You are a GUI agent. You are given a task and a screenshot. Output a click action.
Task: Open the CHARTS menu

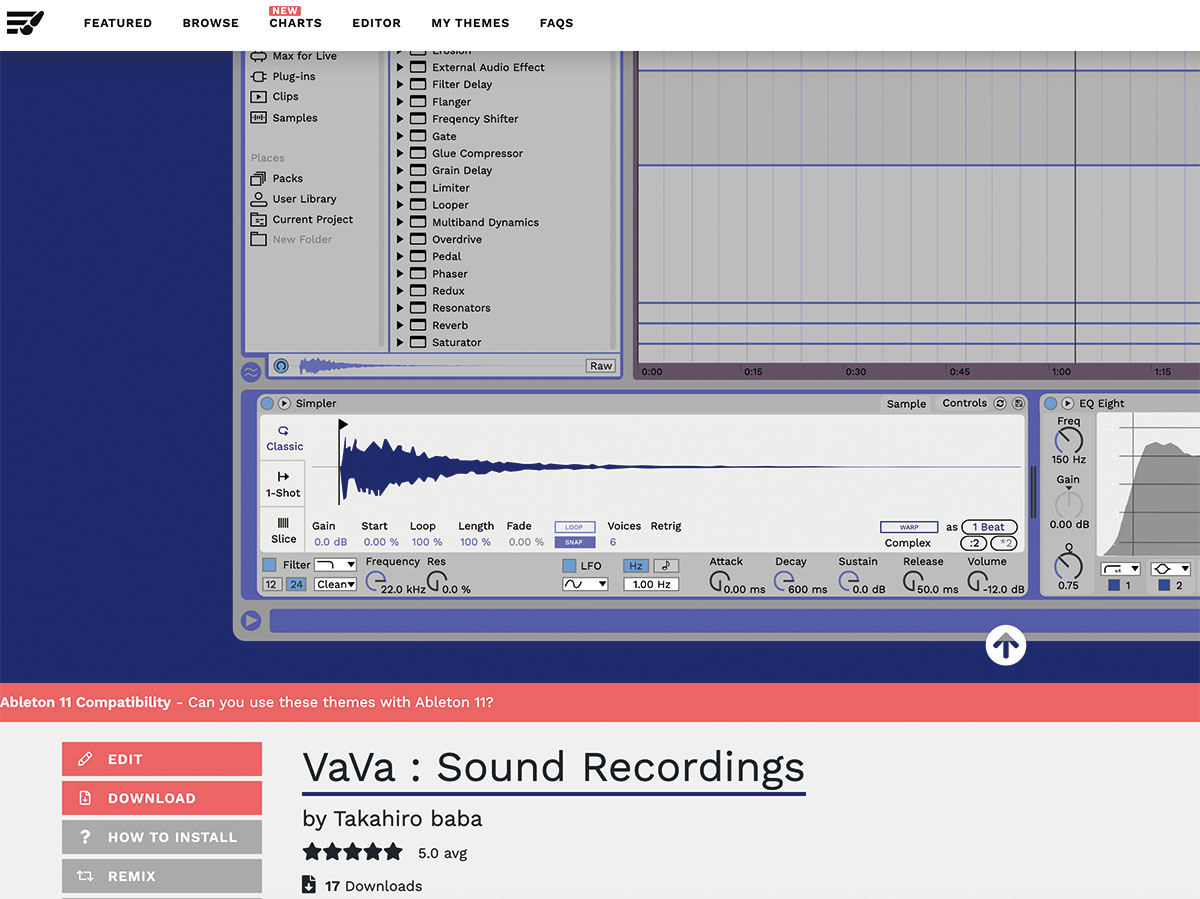click(296, 23)
